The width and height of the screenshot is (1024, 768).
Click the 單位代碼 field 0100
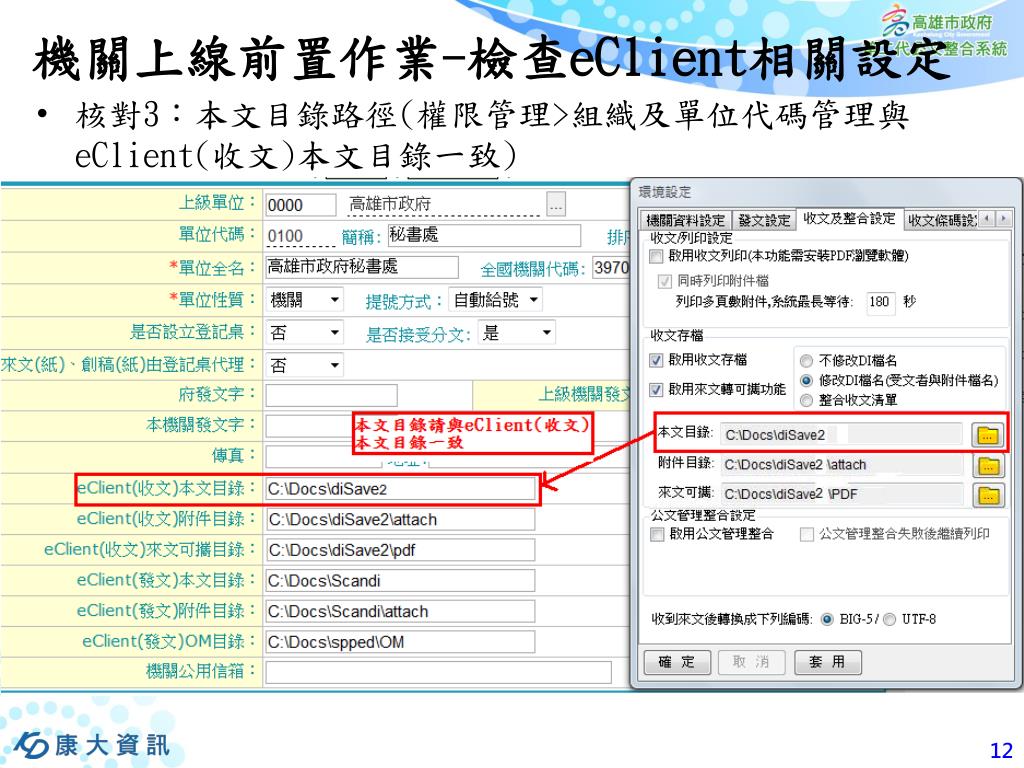tap(300, 236)
